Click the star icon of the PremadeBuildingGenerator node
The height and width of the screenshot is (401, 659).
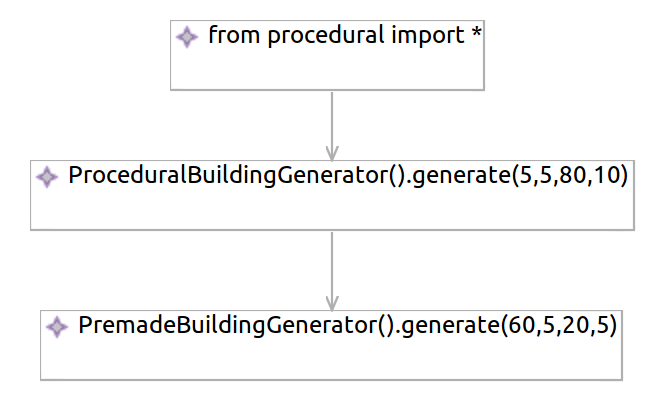56,326
